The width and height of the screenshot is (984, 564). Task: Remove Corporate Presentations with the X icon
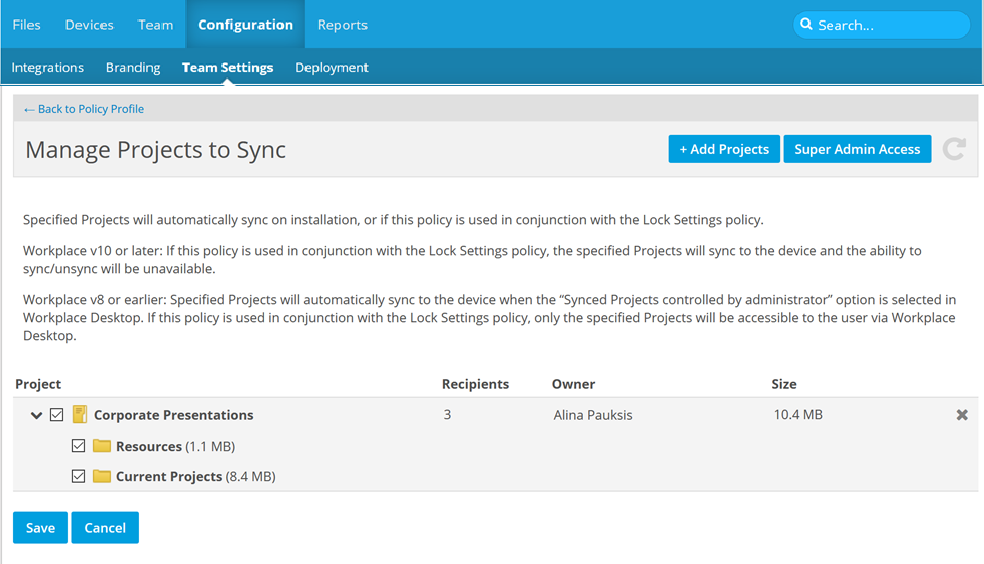[x=962, y=415]
